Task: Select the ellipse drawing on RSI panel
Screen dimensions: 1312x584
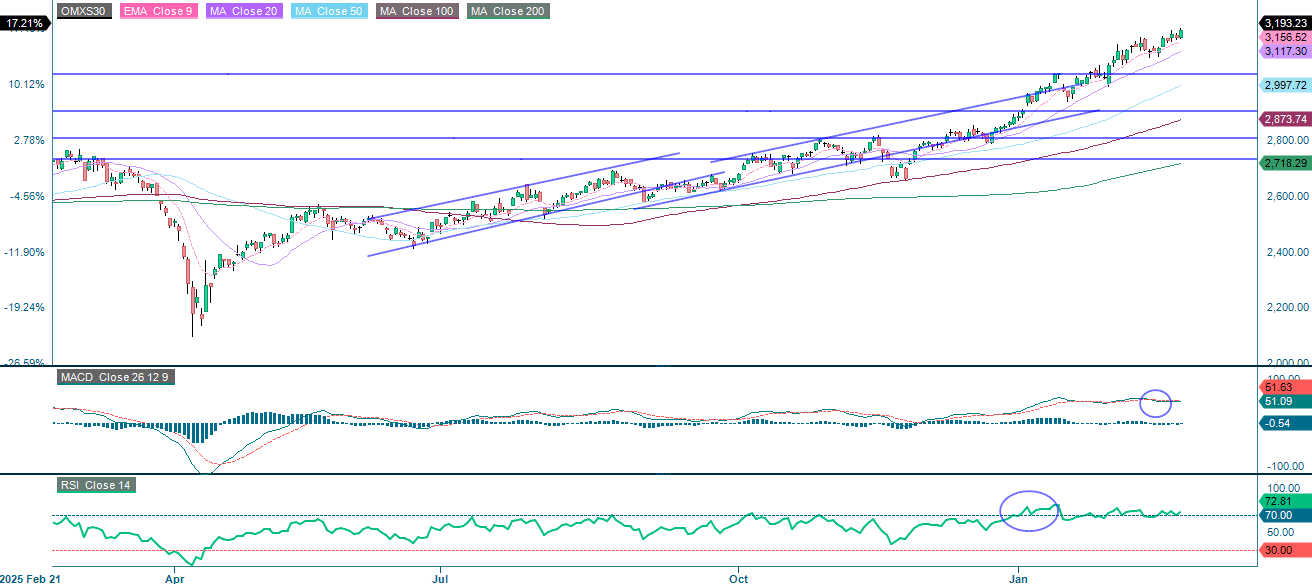Action: 1029,510
